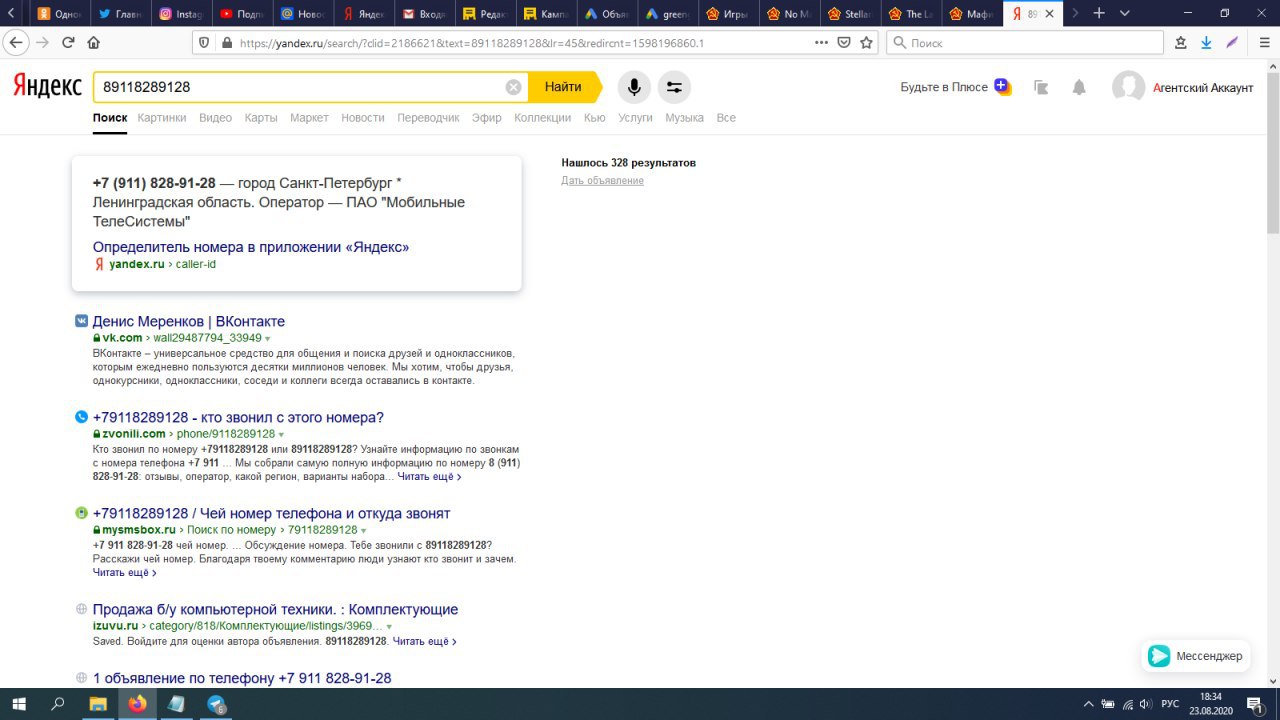Open the Windows notification center
This screenshot has width=1280, height=720.
tap(1256, 704)
